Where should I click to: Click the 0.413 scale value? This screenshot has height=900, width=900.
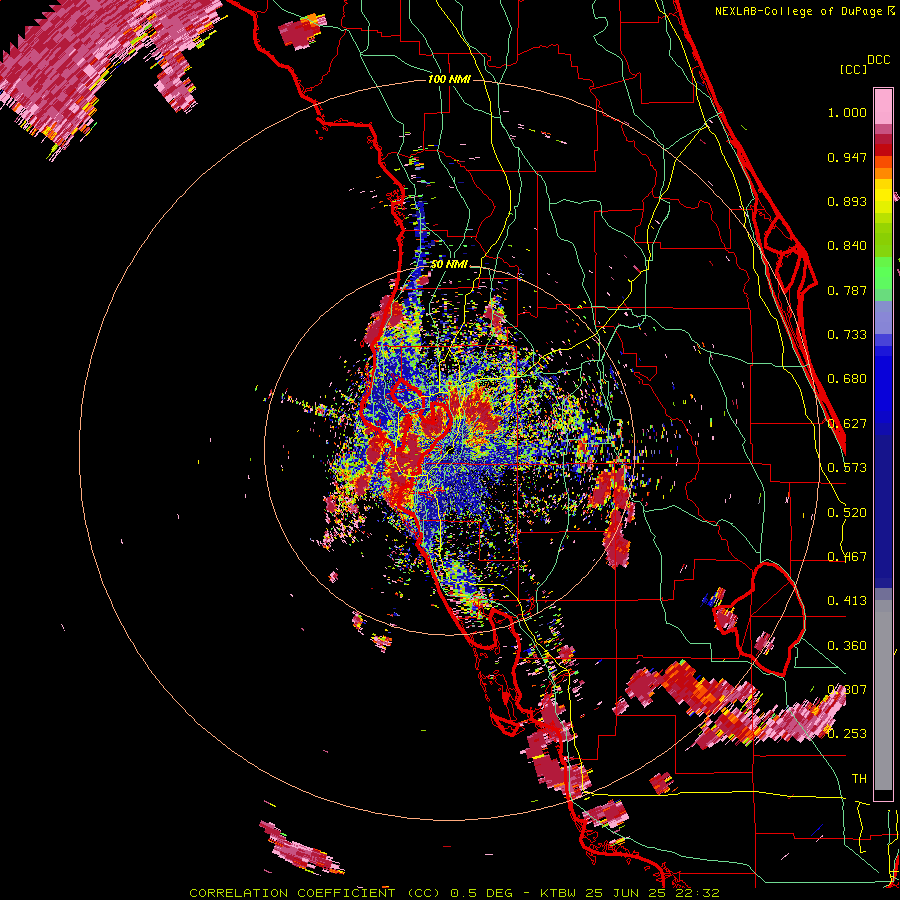[847, 601]
